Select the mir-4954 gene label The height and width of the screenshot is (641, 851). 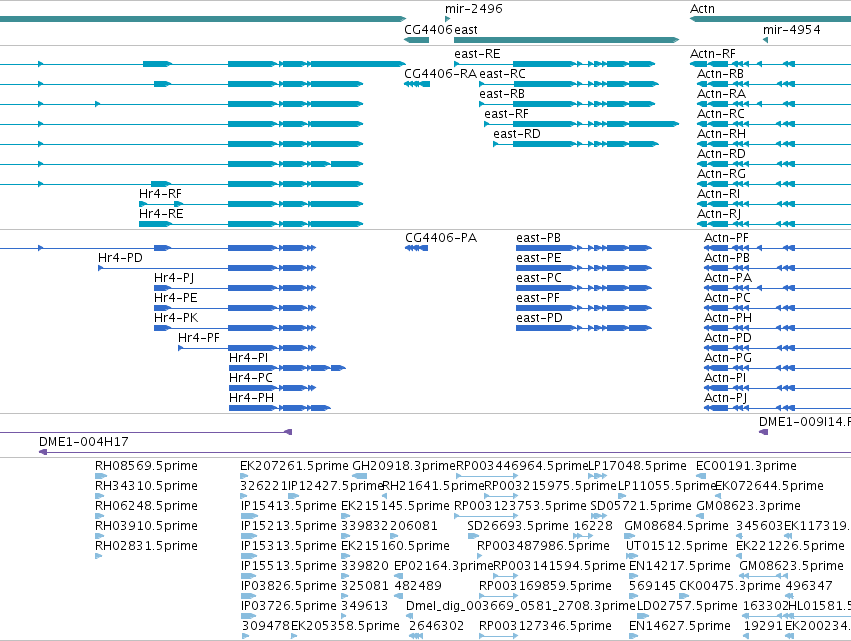[x=791, y=30]
